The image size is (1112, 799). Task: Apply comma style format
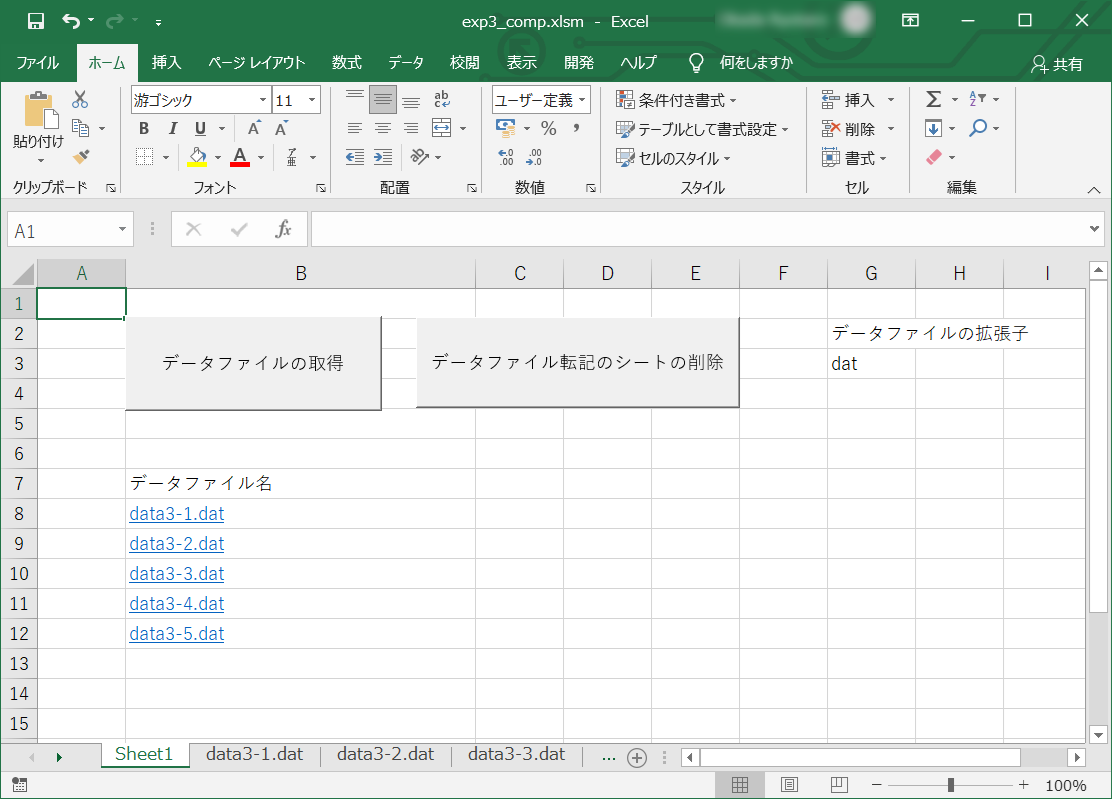[576, 128]
